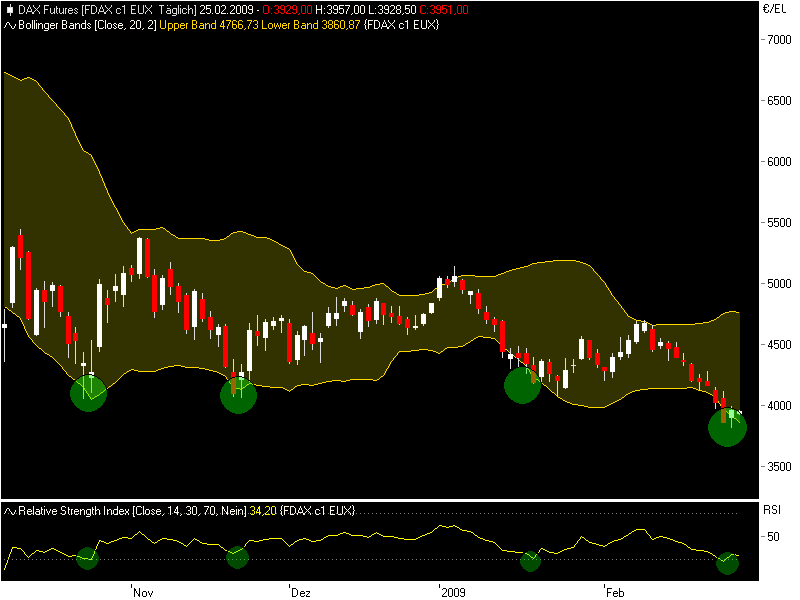The width and height of the screenshot is (800, 600).
Task: Click the small green dot in the RSI panel
Action: pos(89,557)
